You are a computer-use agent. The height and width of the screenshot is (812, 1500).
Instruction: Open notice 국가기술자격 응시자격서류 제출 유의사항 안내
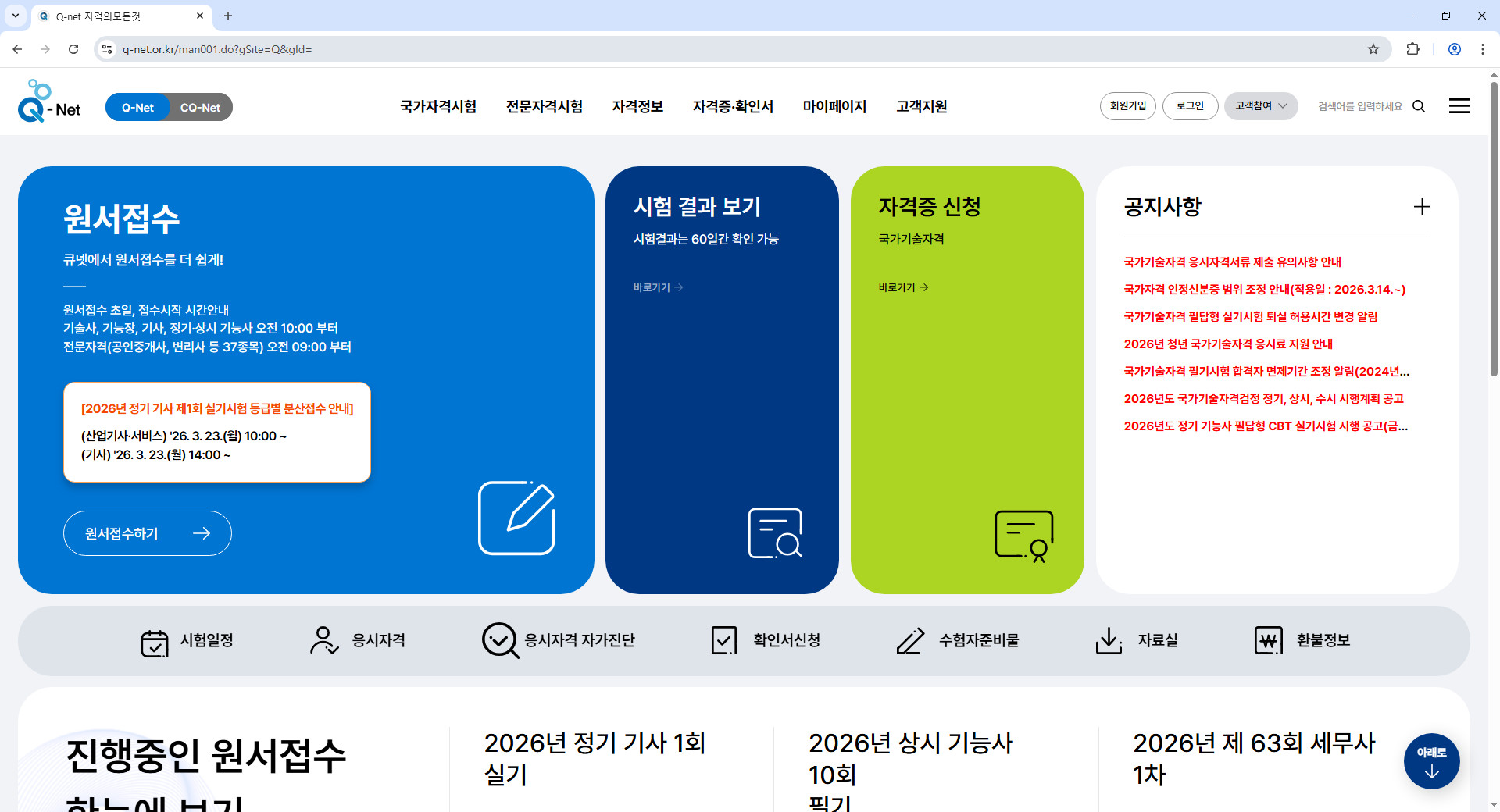click(x=1233, y=262)
